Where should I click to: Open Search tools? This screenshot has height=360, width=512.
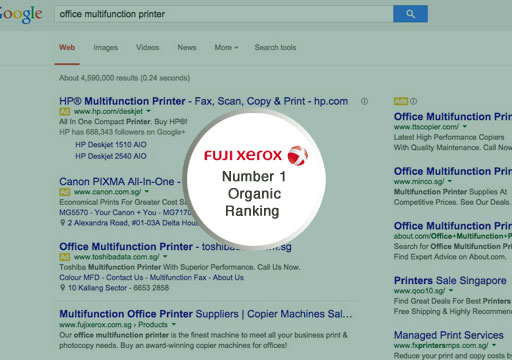(x=275, y=47)
